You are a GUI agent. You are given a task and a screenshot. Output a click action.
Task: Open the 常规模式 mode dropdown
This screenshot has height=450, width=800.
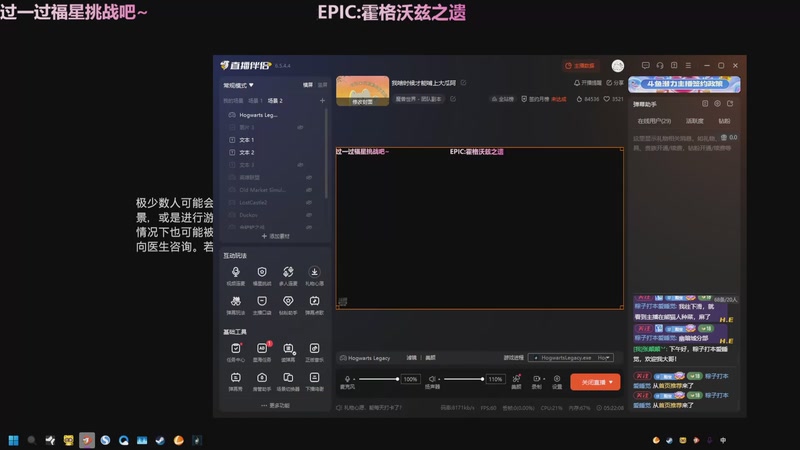click(238, 85)
